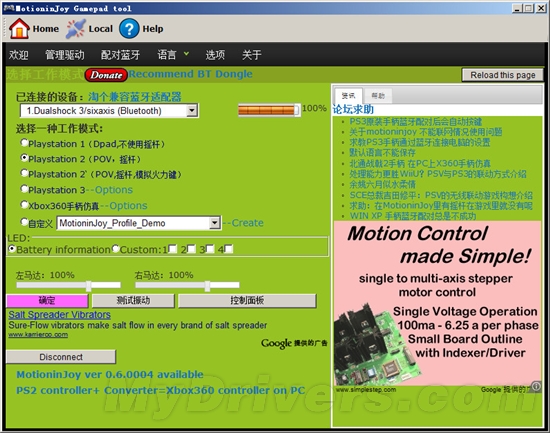Open the Salt Spreader Vibrators ad link
The height and width of the screenshot is (433, 550).
coord(60,314)
